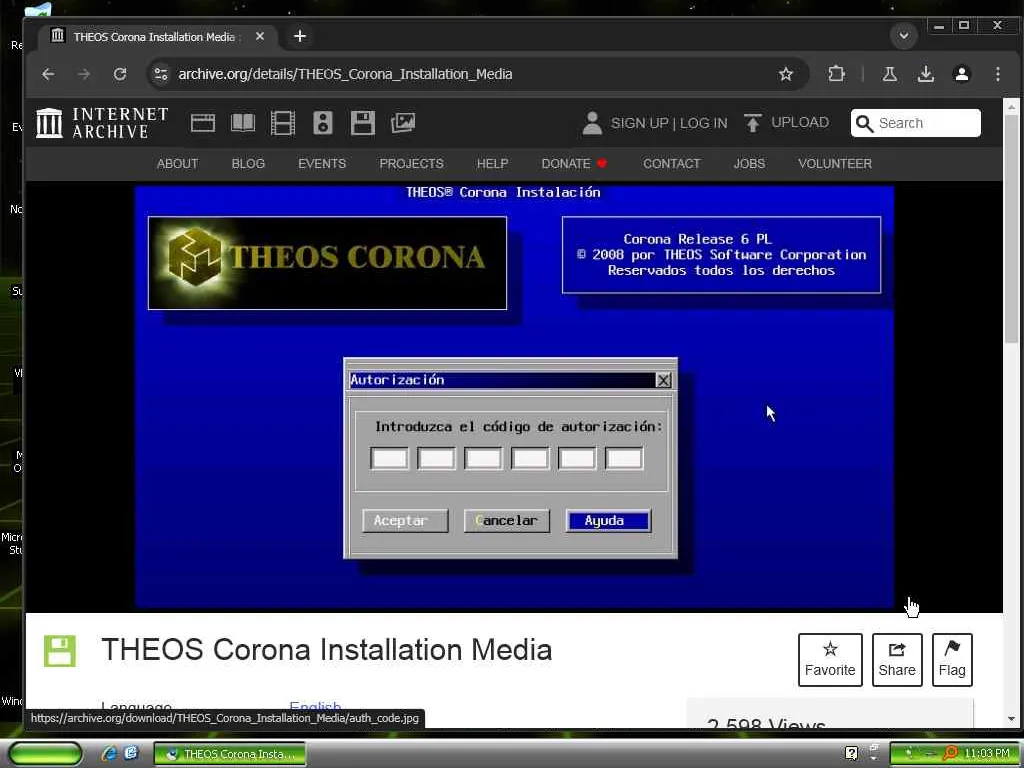Screen dimensions: 1024x768
Task: Open Internet Explorer from the quick launch
Action: pos(108,754)
